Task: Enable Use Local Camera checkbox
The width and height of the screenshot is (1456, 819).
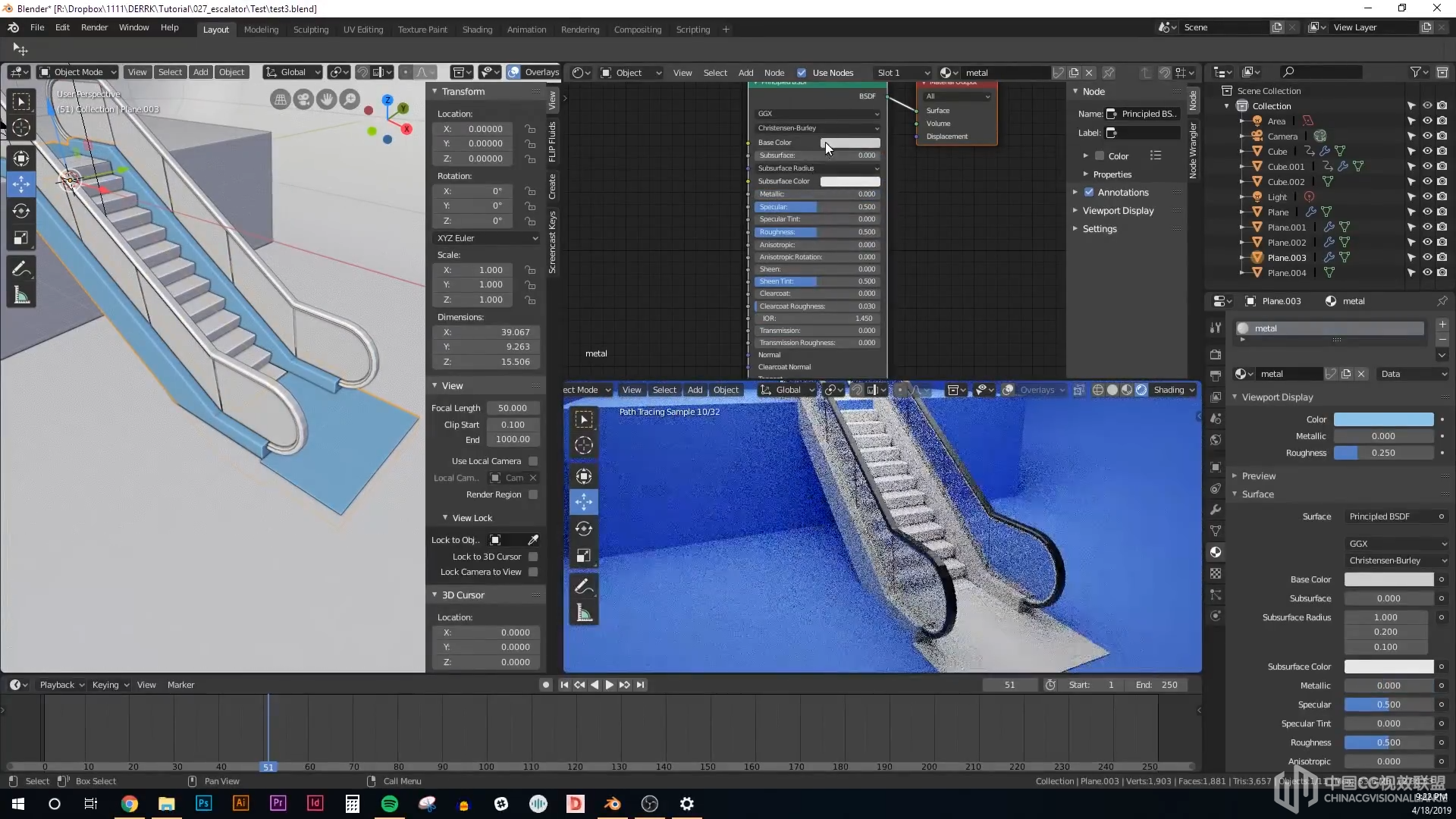Action: point(533,461)
